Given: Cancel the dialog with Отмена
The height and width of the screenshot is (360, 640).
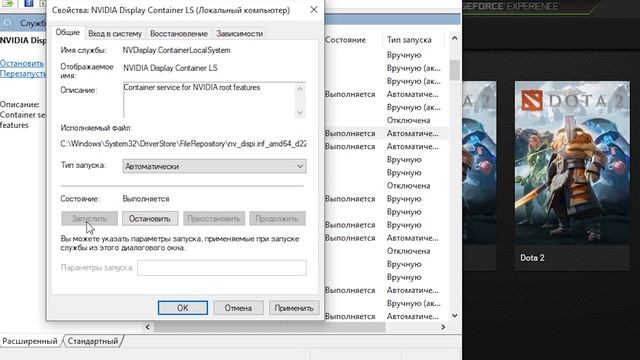Looking at the screenshot, I should click(x=238, y=308).
